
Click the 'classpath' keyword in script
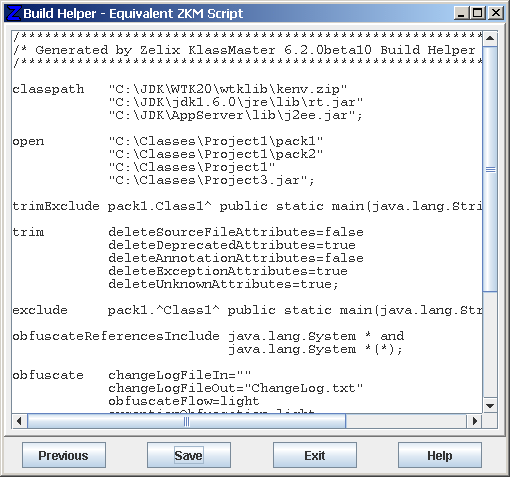[48, 90]
